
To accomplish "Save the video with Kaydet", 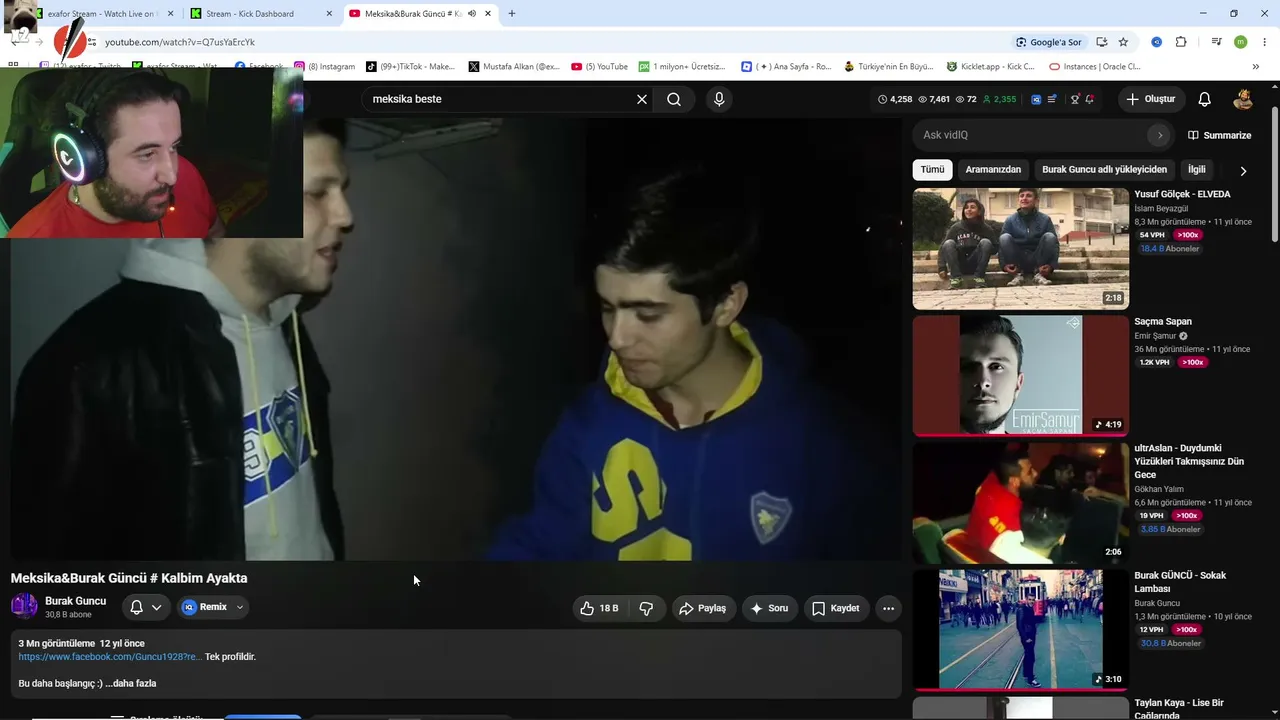I will (x=836, y=608).
